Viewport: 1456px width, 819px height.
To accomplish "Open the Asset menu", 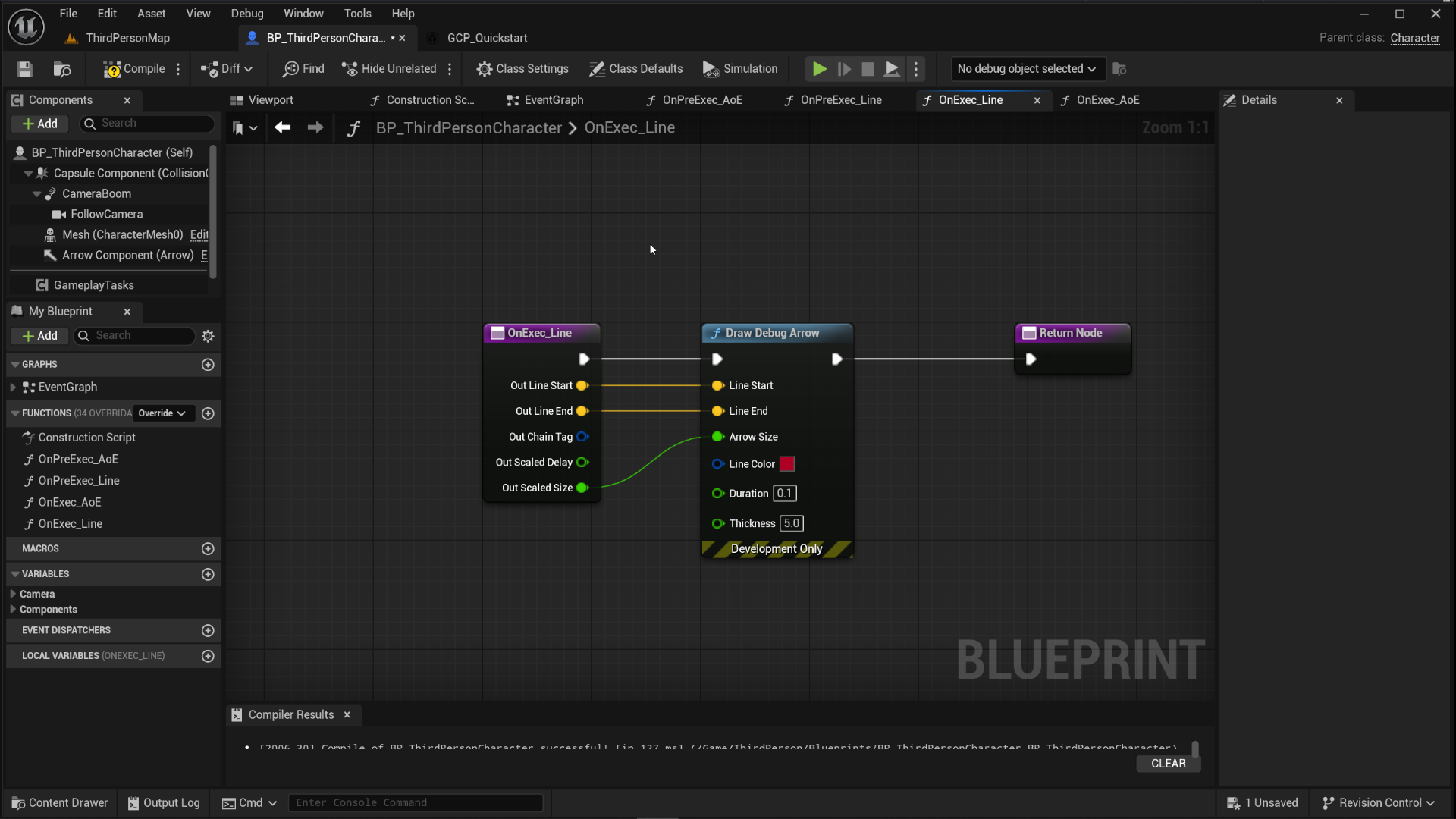I will (151, 14).
